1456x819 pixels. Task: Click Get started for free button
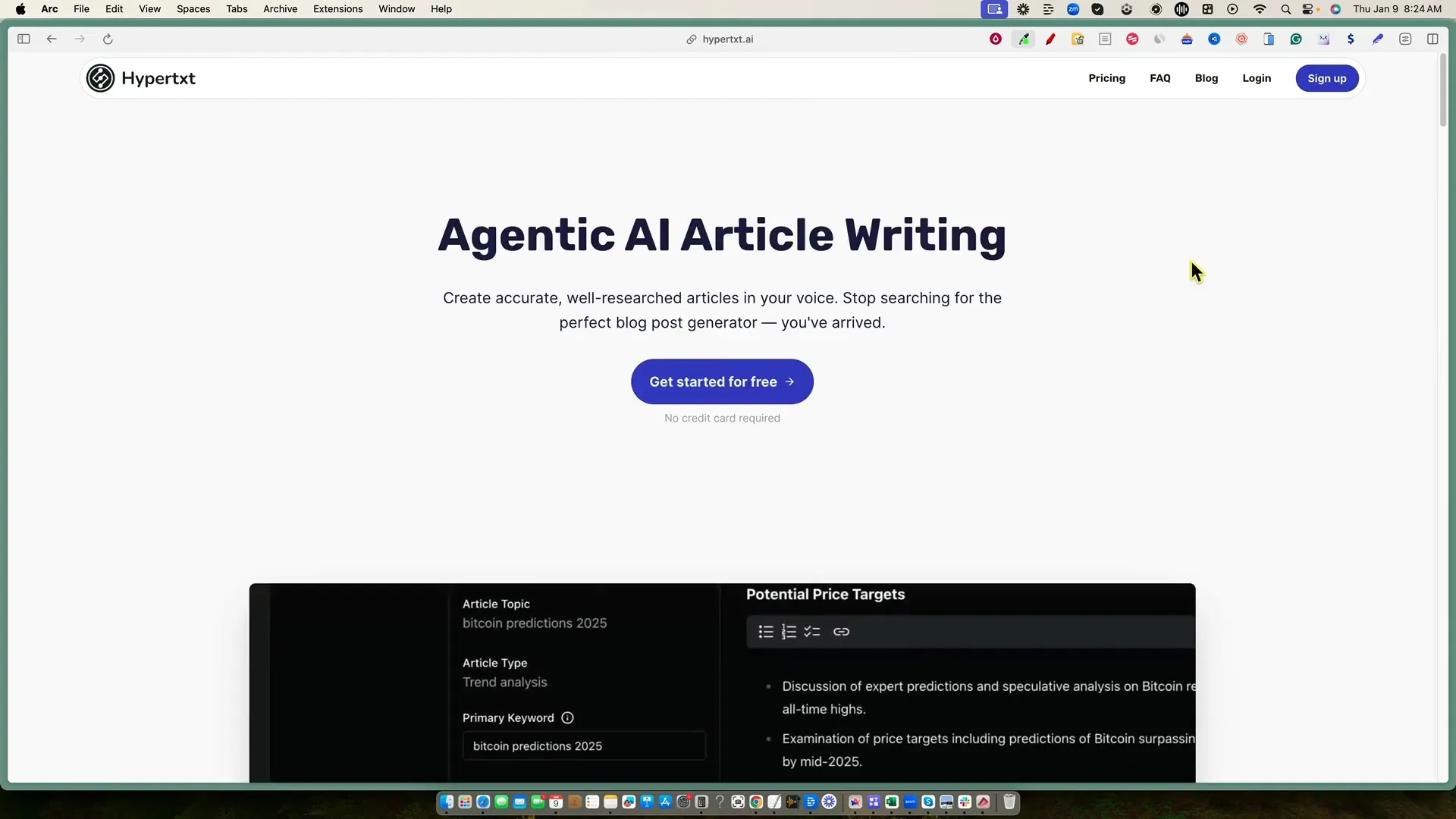tap(722, 381)
